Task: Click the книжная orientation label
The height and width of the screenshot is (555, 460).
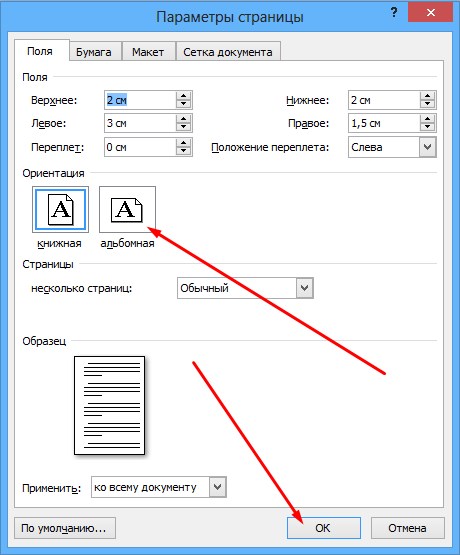Action: (59, 244)
